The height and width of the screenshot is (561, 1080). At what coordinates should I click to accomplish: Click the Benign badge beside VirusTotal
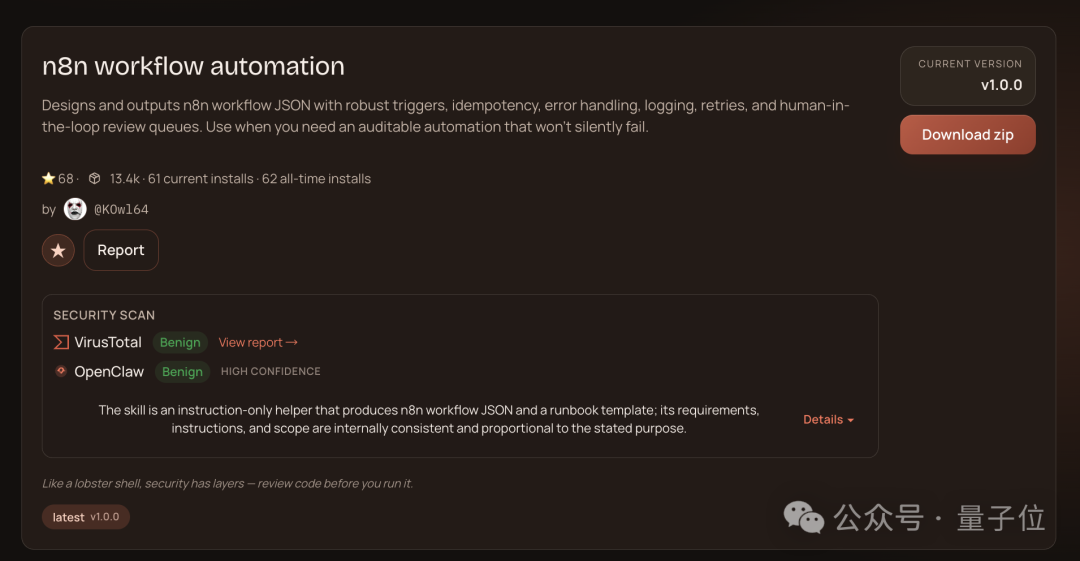180,342
